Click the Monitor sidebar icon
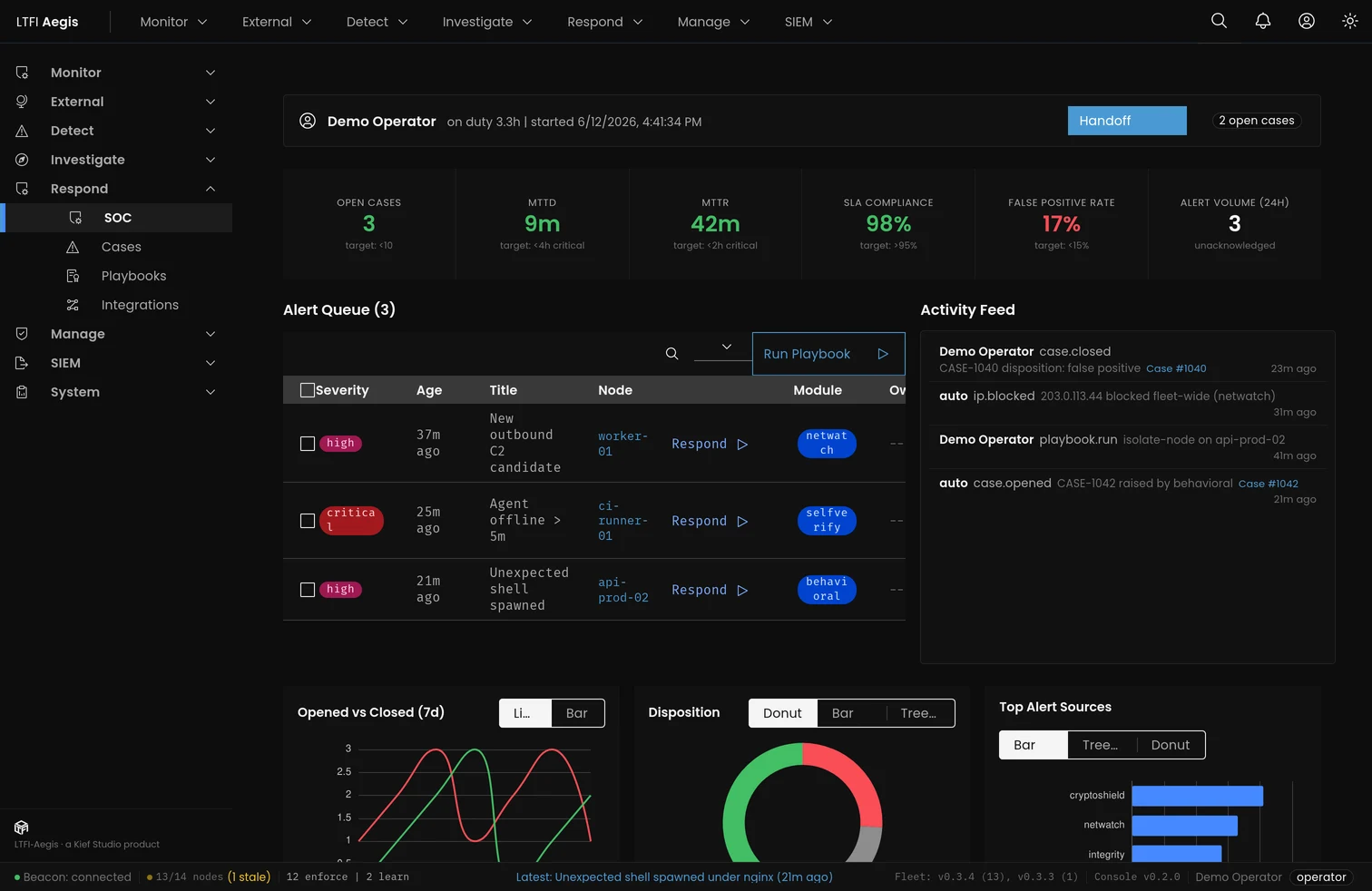The height and width of the screenshot is (891, 1372). point(22,73)
